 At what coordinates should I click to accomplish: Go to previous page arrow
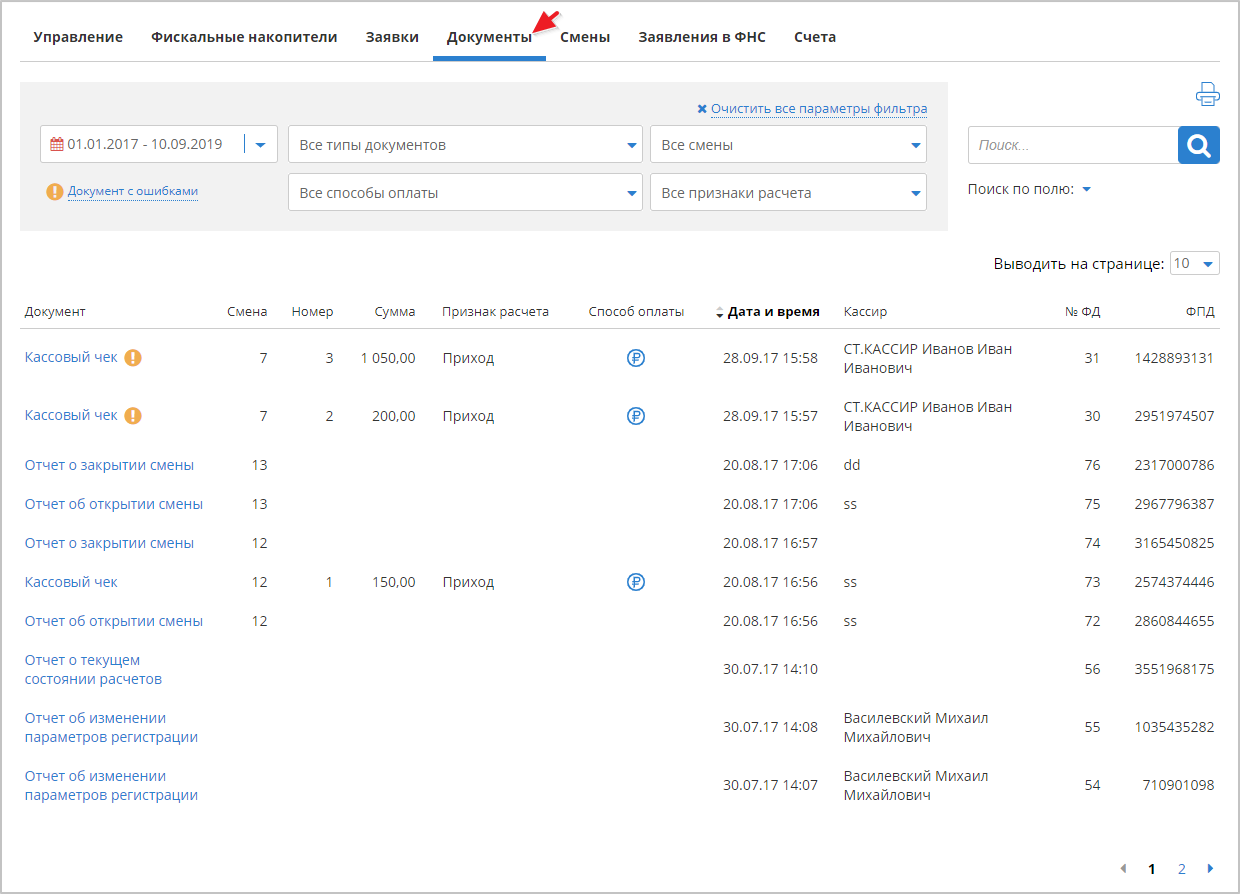point(1123,869)
